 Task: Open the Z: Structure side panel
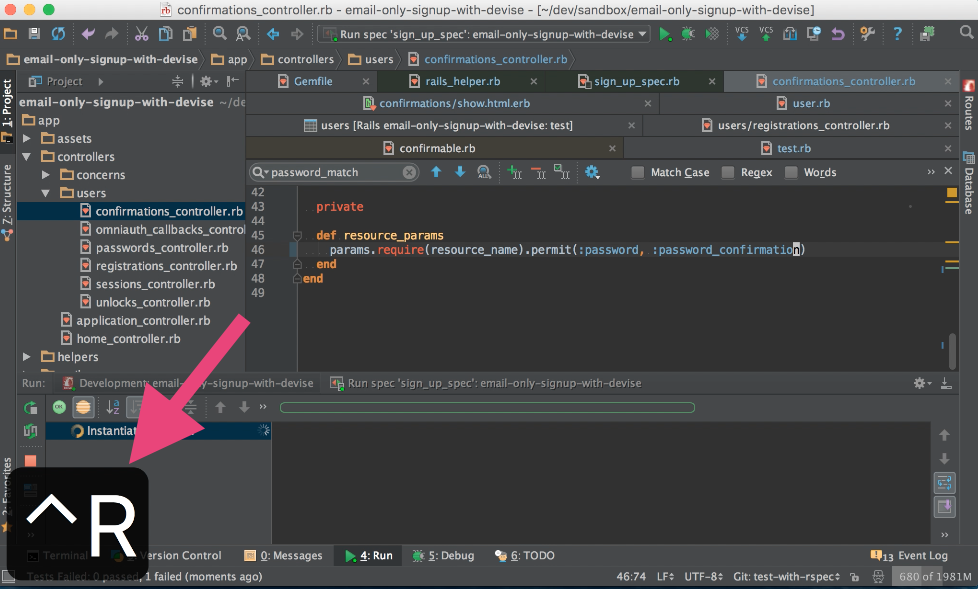pos(7,203)
